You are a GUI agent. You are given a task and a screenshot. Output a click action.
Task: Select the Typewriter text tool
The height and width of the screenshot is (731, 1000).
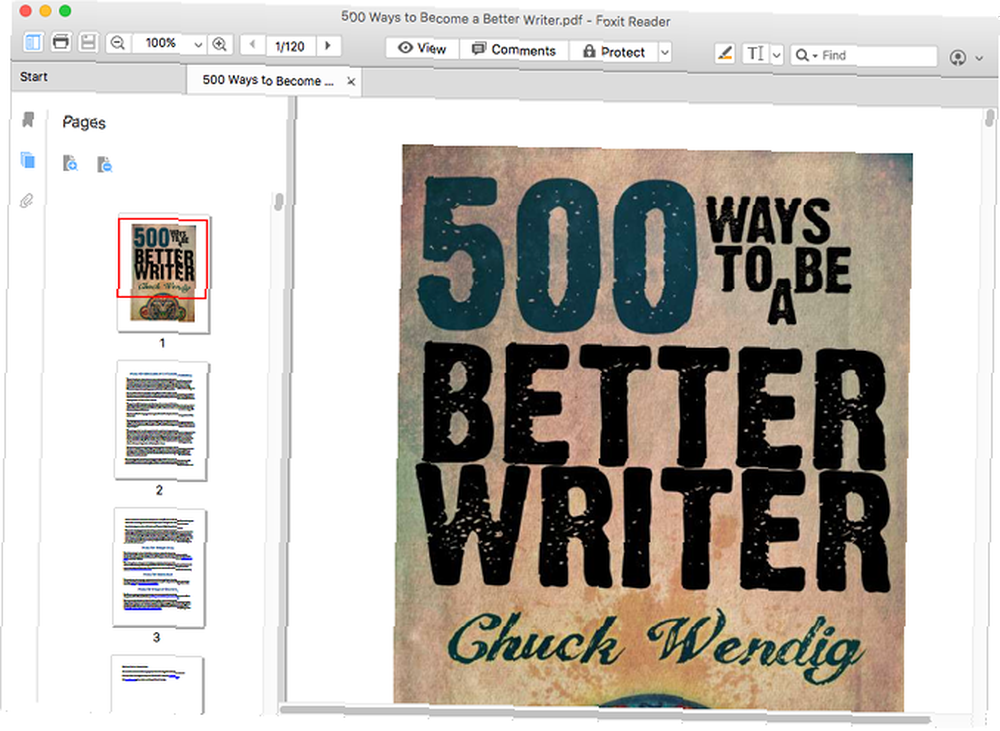756,54
